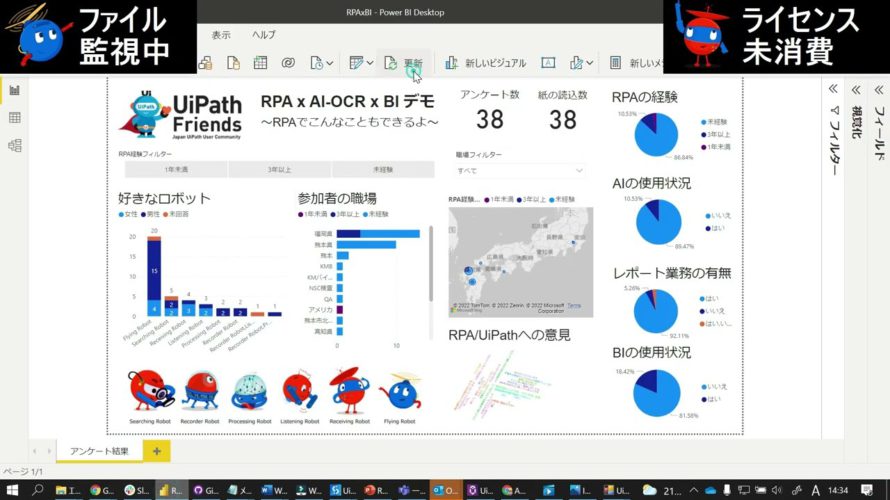
Task: Click the previous page tab arrow
Action: (x=35, y=451)
